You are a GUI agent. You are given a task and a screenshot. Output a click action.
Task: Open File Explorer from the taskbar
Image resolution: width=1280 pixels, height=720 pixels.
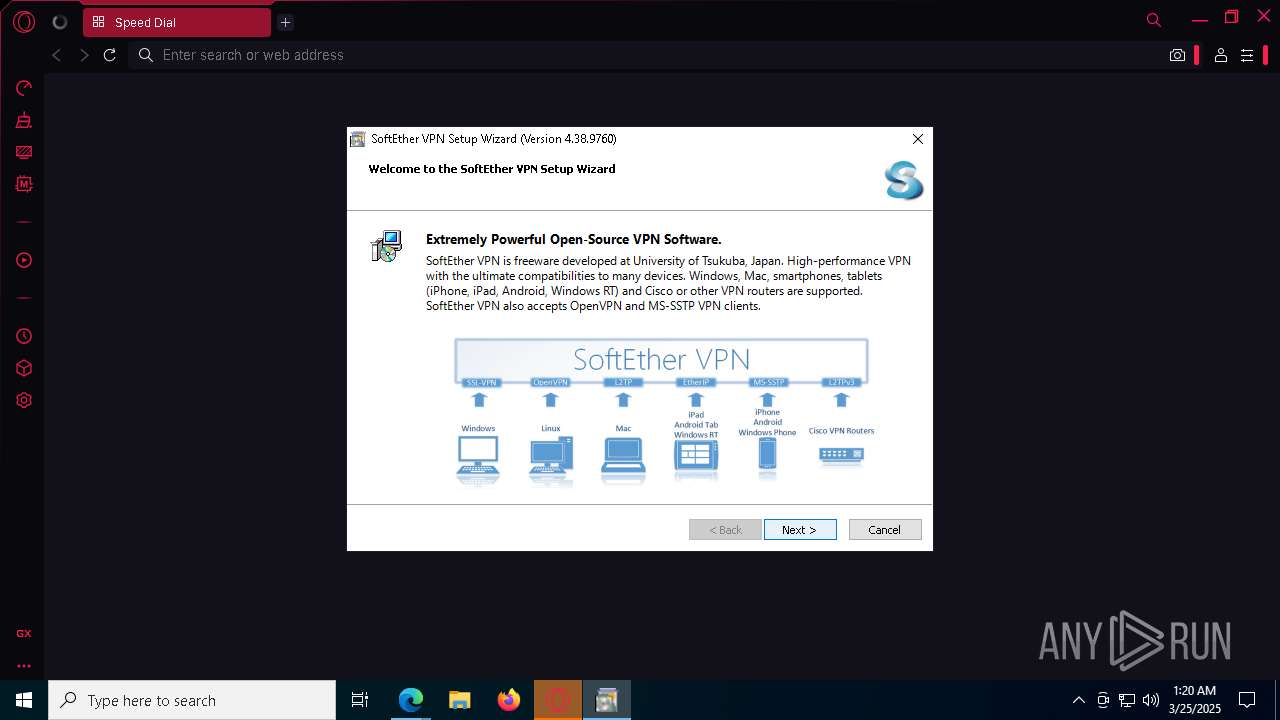pyautogui.click(x=460, y=700)
